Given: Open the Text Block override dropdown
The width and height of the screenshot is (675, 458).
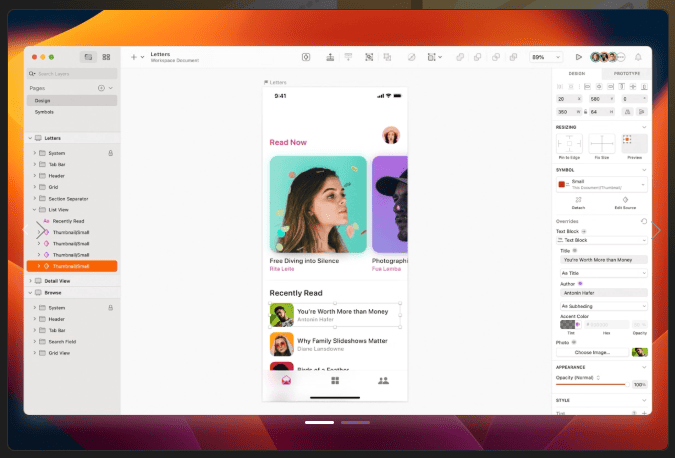Looking at the screenshot, I should coord(602,240).
